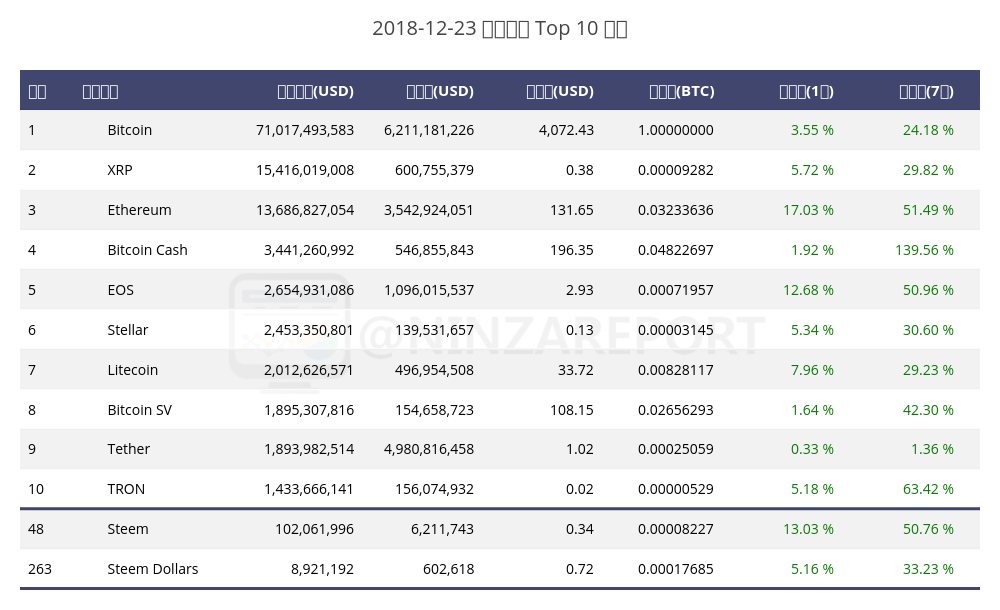
Task: Select the Ethereum coin name
Action: point(139,210)
